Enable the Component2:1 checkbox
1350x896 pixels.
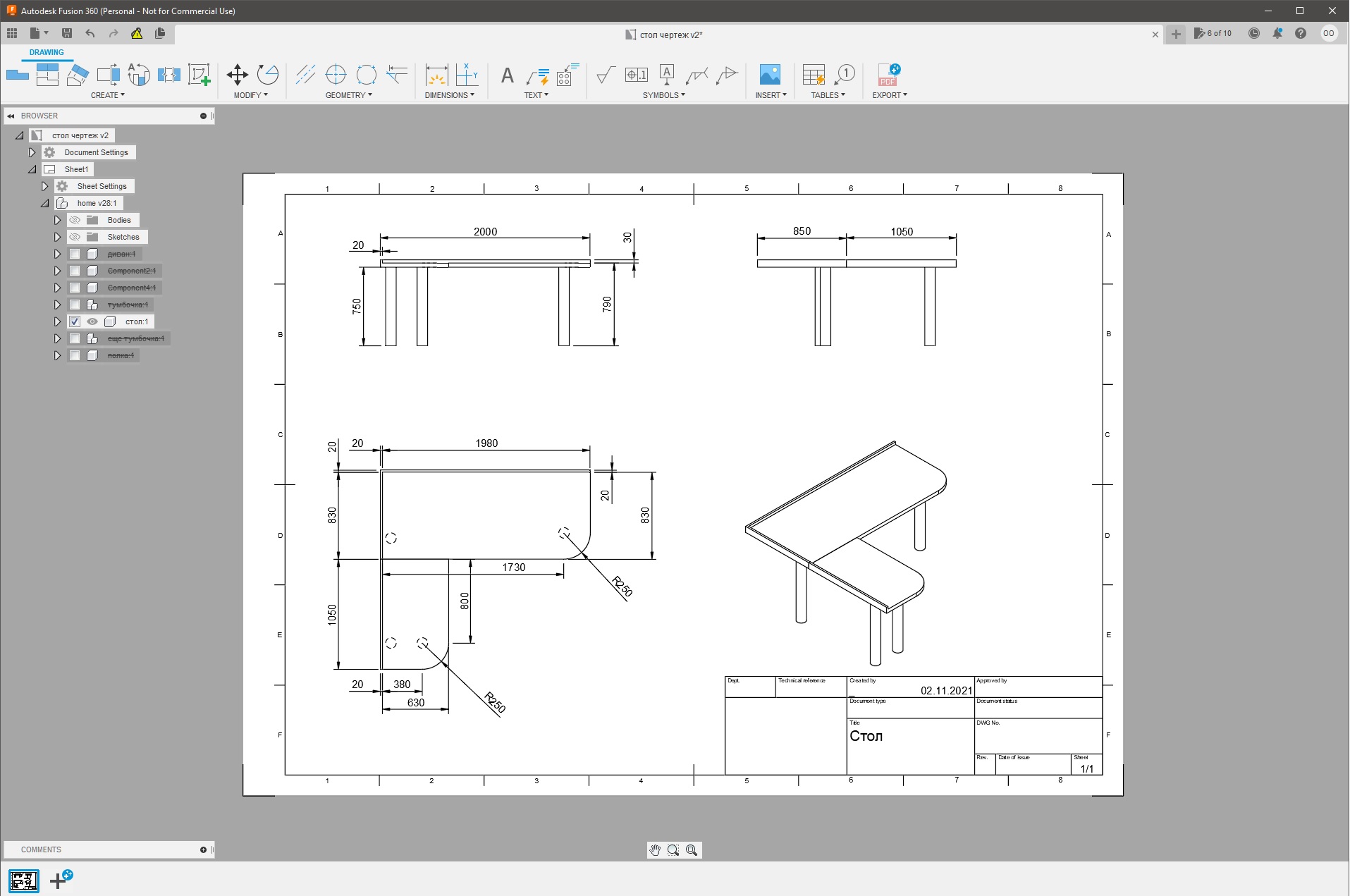[75, 271]
